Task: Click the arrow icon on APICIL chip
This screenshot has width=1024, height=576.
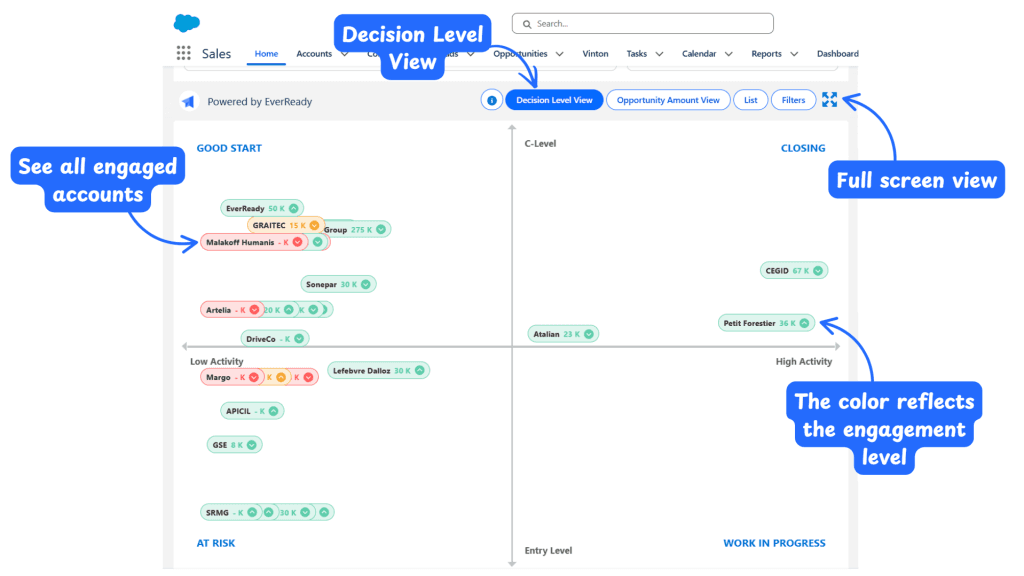Action: [274, 411]
